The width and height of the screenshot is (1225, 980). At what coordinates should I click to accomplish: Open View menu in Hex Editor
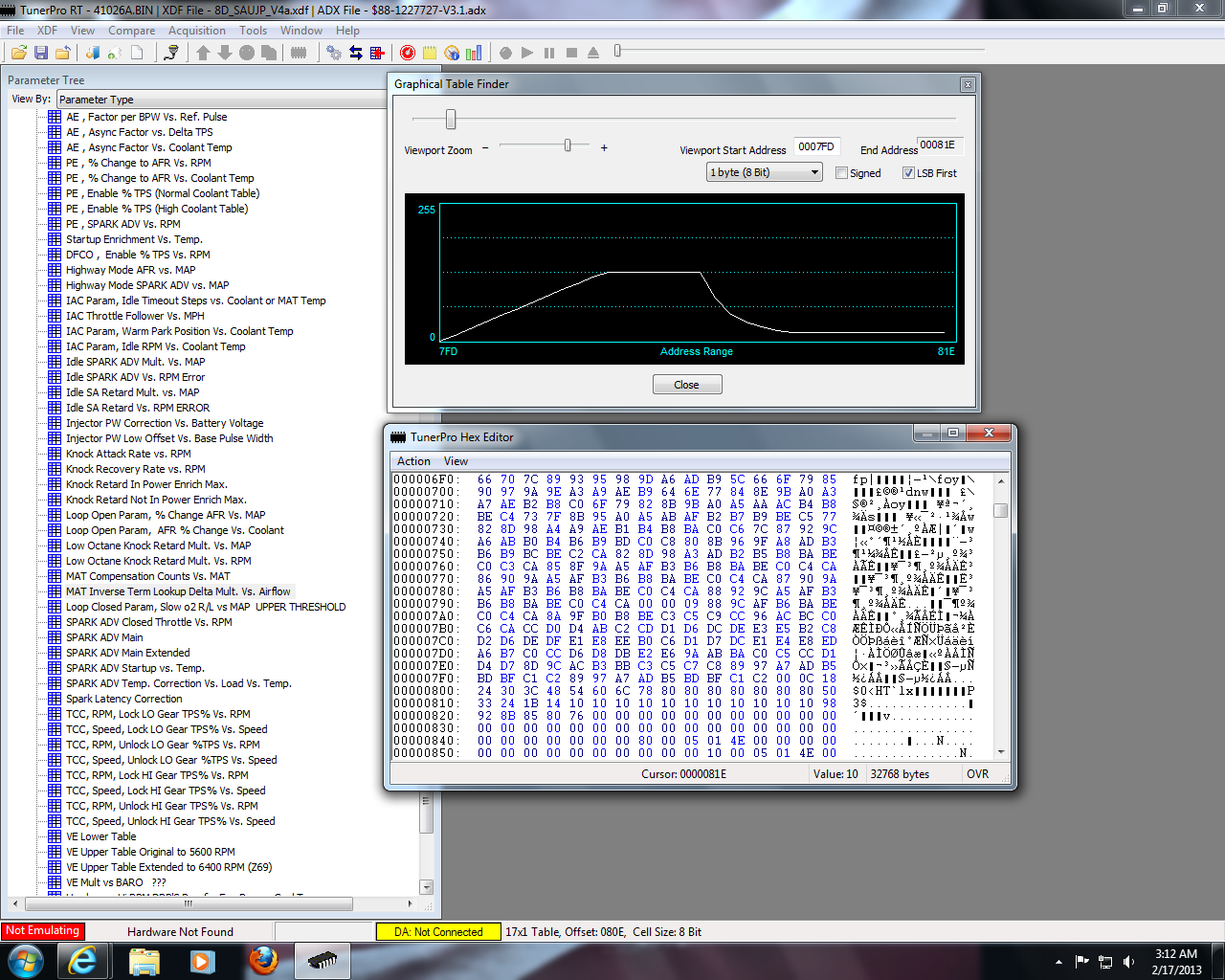456,461
